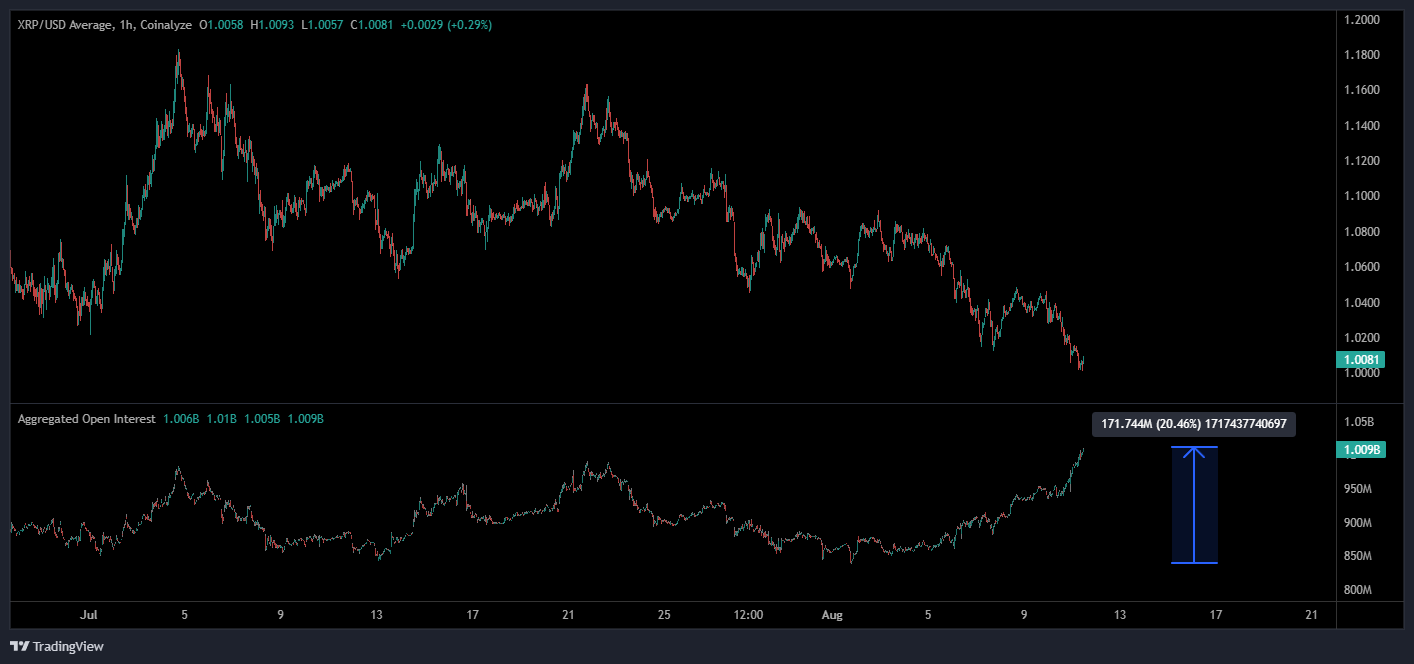Open the TradingView text link

click(x=68, y=647)
